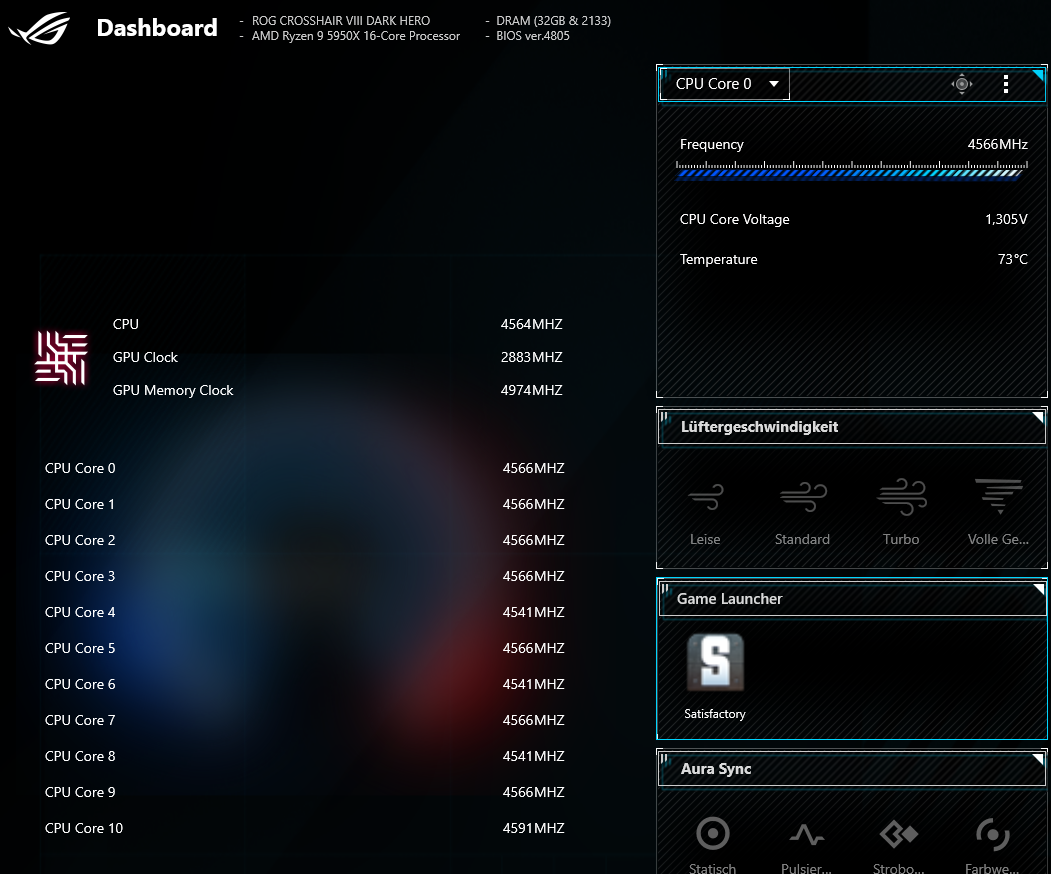Click the target crosshair icon in CPU panel
The height and width of the screenshot is (874, 1051).
click(962, 84)
